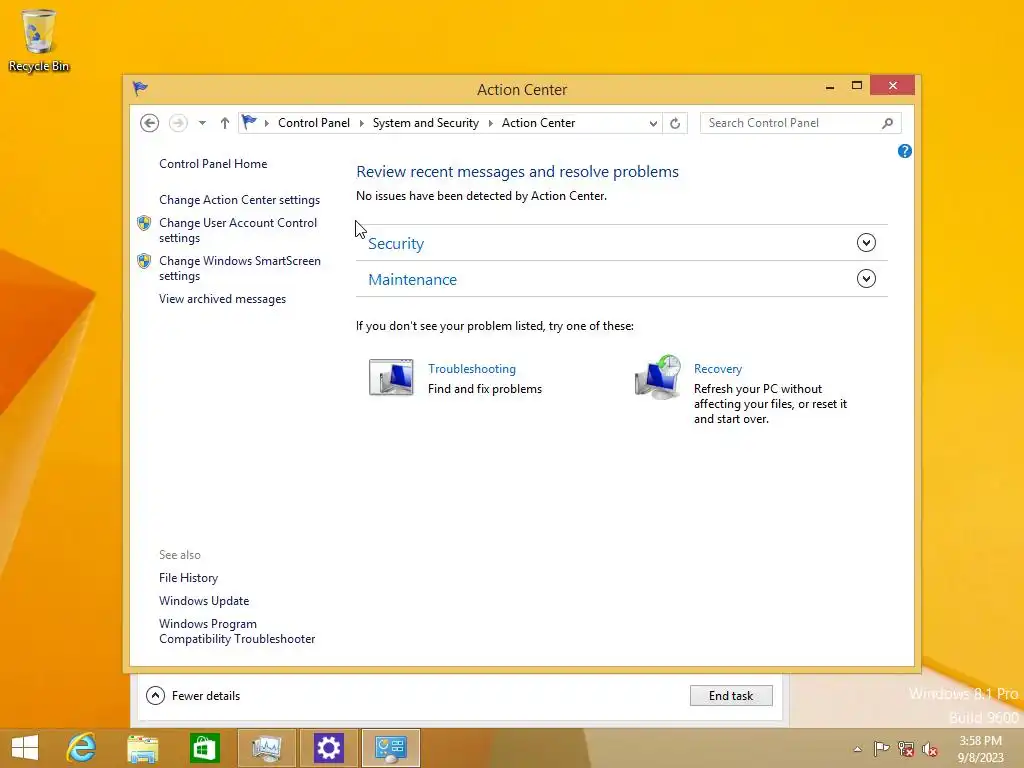1024x768 pixels.
Task: Open Windows Update under See also
Action: tap(204, 601)
